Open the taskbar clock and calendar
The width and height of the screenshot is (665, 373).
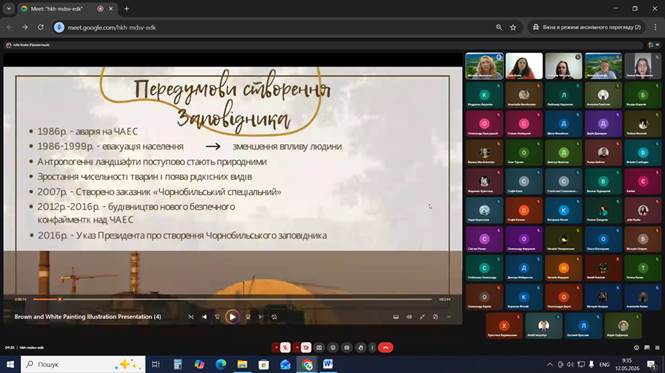pyautogui.click(x=627, y=365)
